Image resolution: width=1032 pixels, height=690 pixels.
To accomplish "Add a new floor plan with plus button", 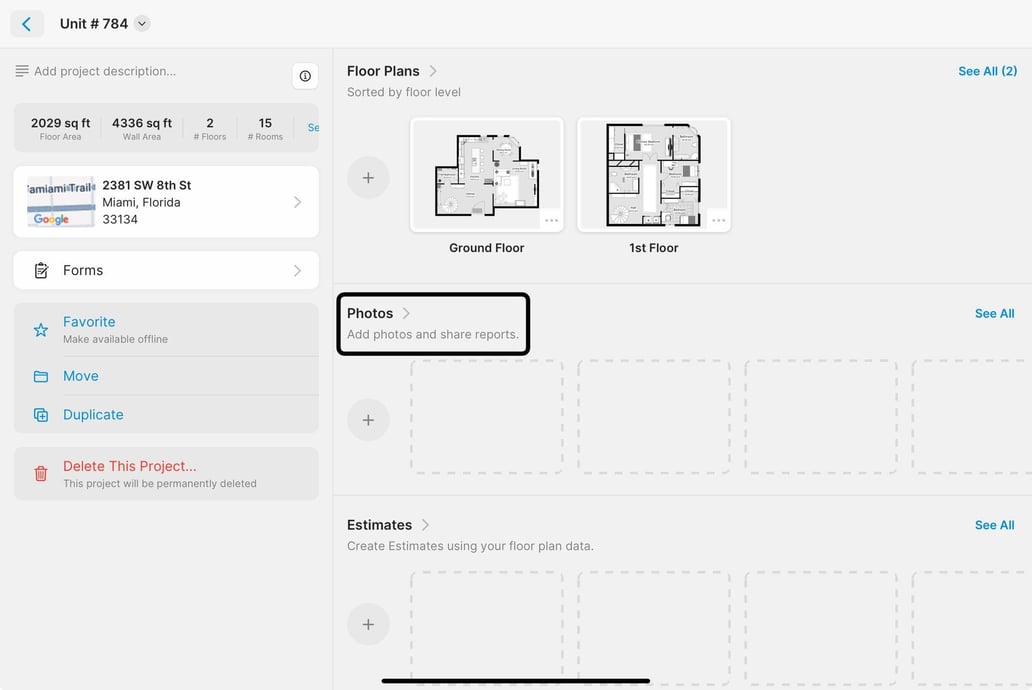I will click(x=368, y=177).
